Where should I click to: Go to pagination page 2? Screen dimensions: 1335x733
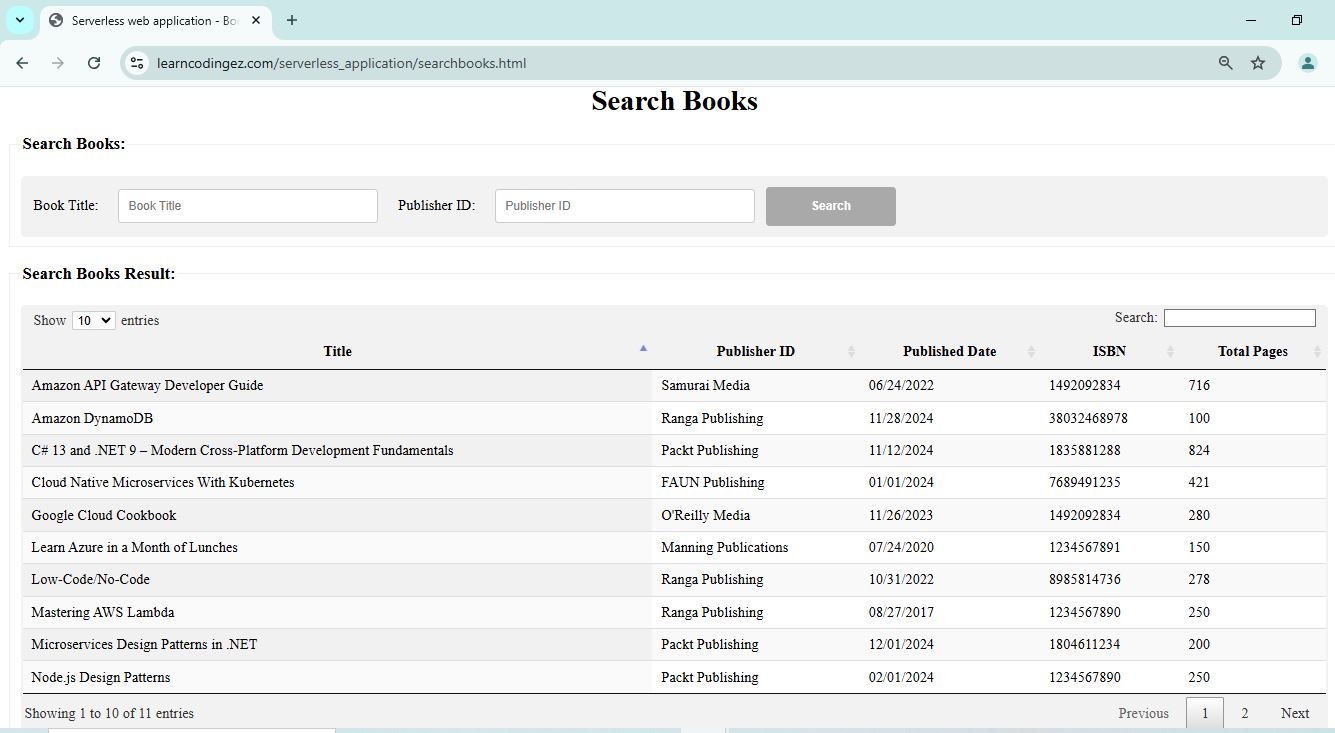point(1245,713)
